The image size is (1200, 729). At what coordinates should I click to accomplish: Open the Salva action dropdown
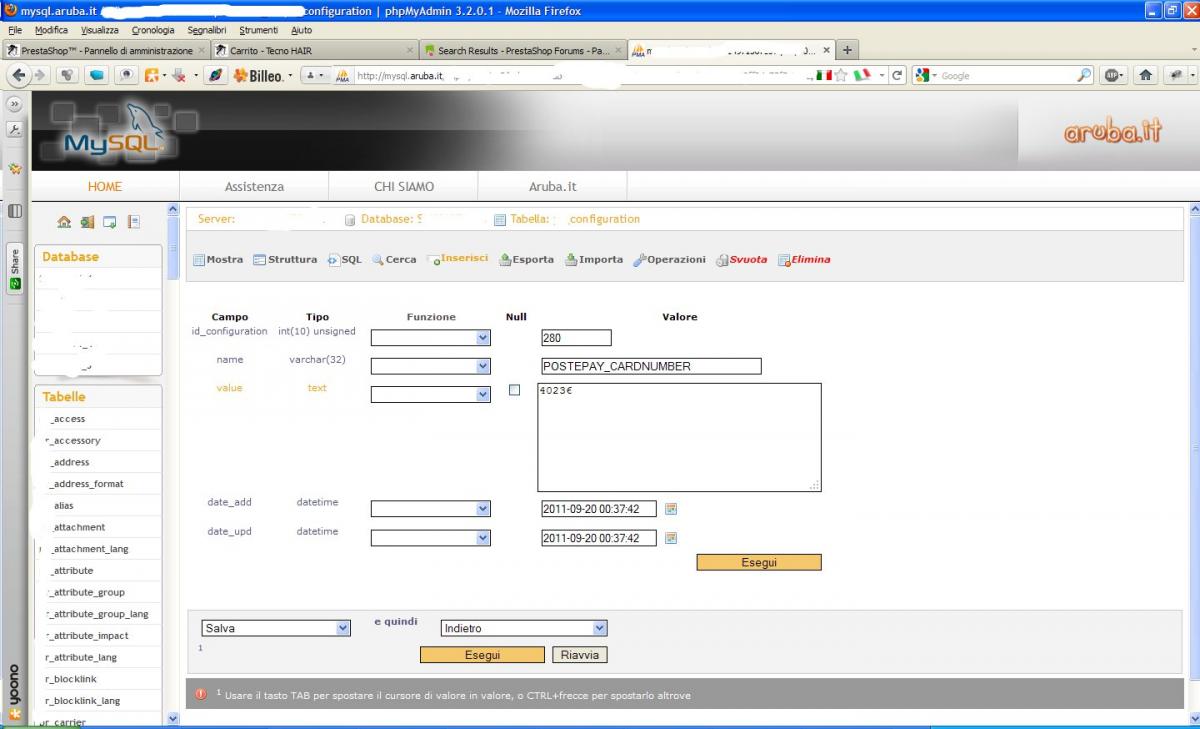pos(276,628)
